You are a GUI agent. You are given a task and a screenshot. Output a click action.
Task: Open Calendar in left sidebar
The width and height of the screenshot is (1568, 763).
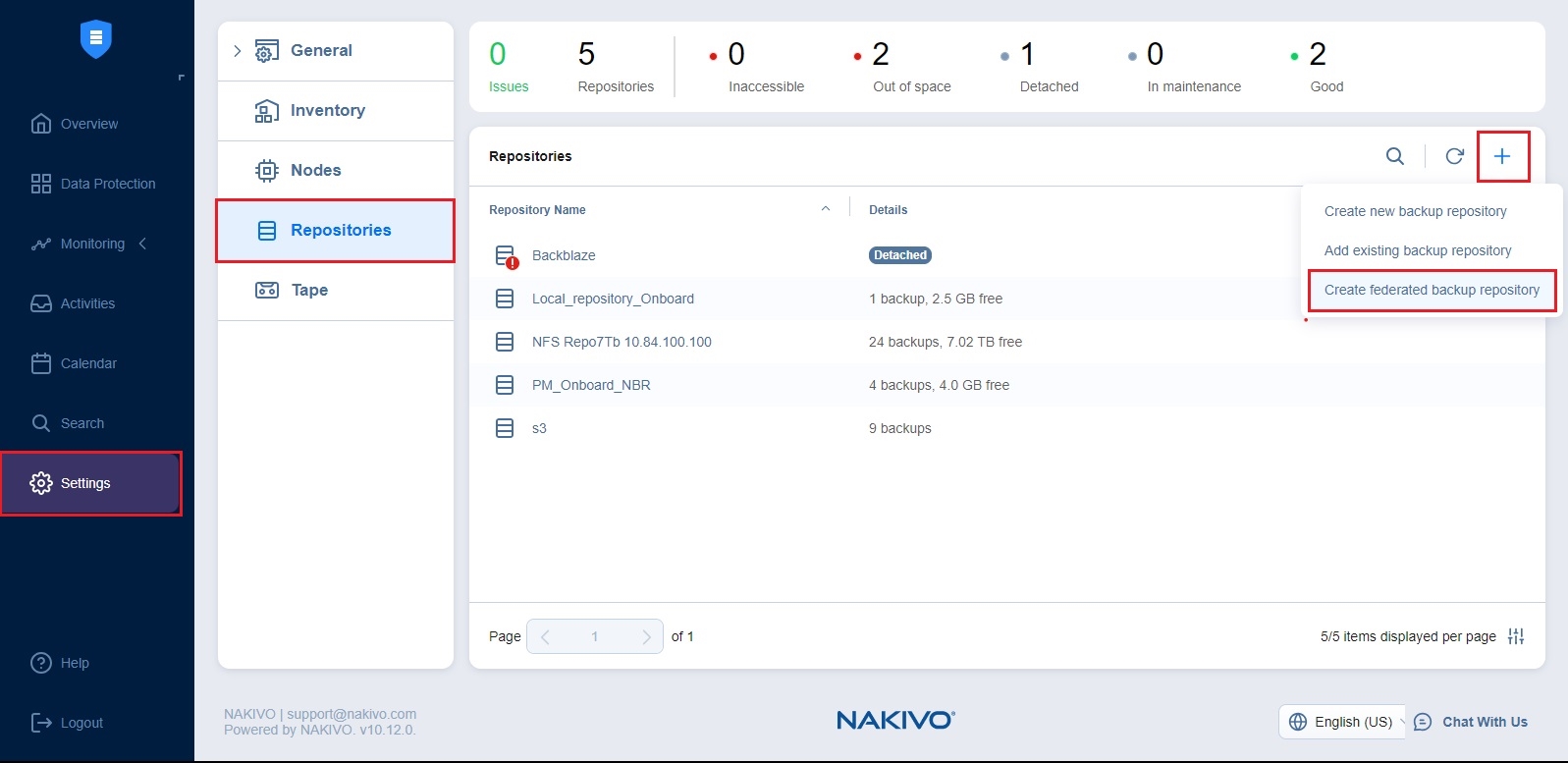[88, 363]
